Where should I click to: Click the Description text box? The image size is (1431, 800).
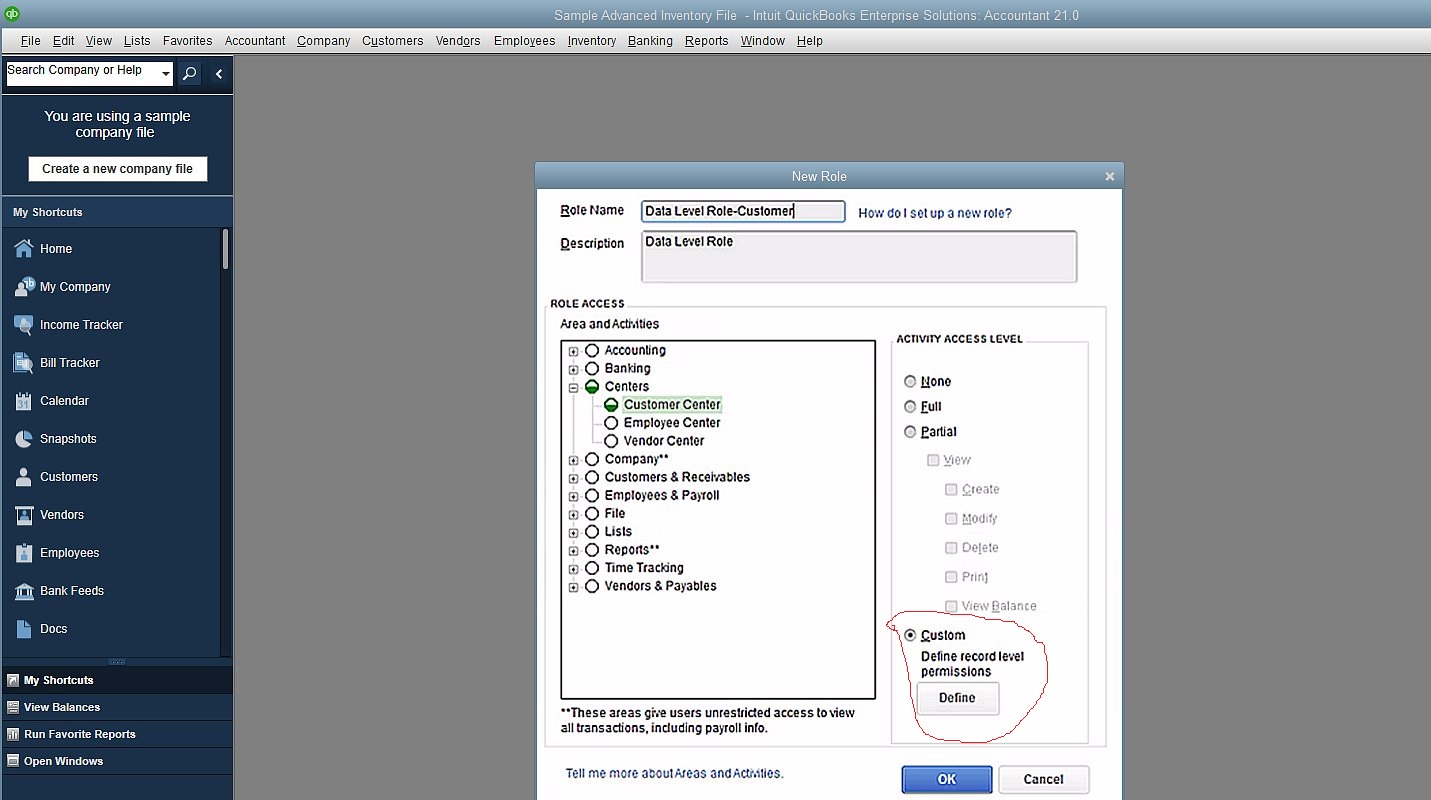859,257
